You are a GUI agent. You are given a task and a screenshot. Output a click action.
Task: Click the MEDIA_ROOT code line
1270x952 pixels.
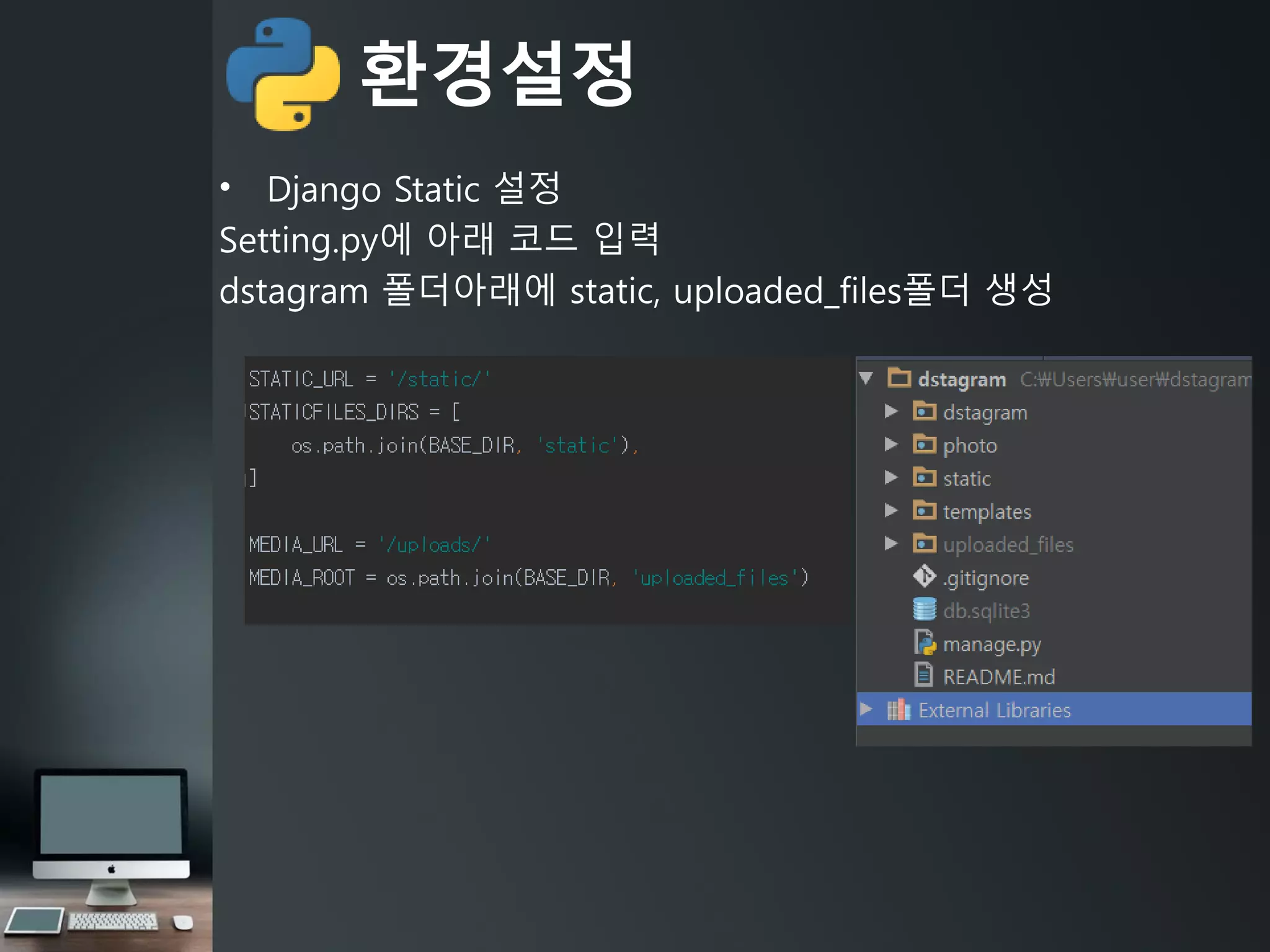tap(529, 578)
